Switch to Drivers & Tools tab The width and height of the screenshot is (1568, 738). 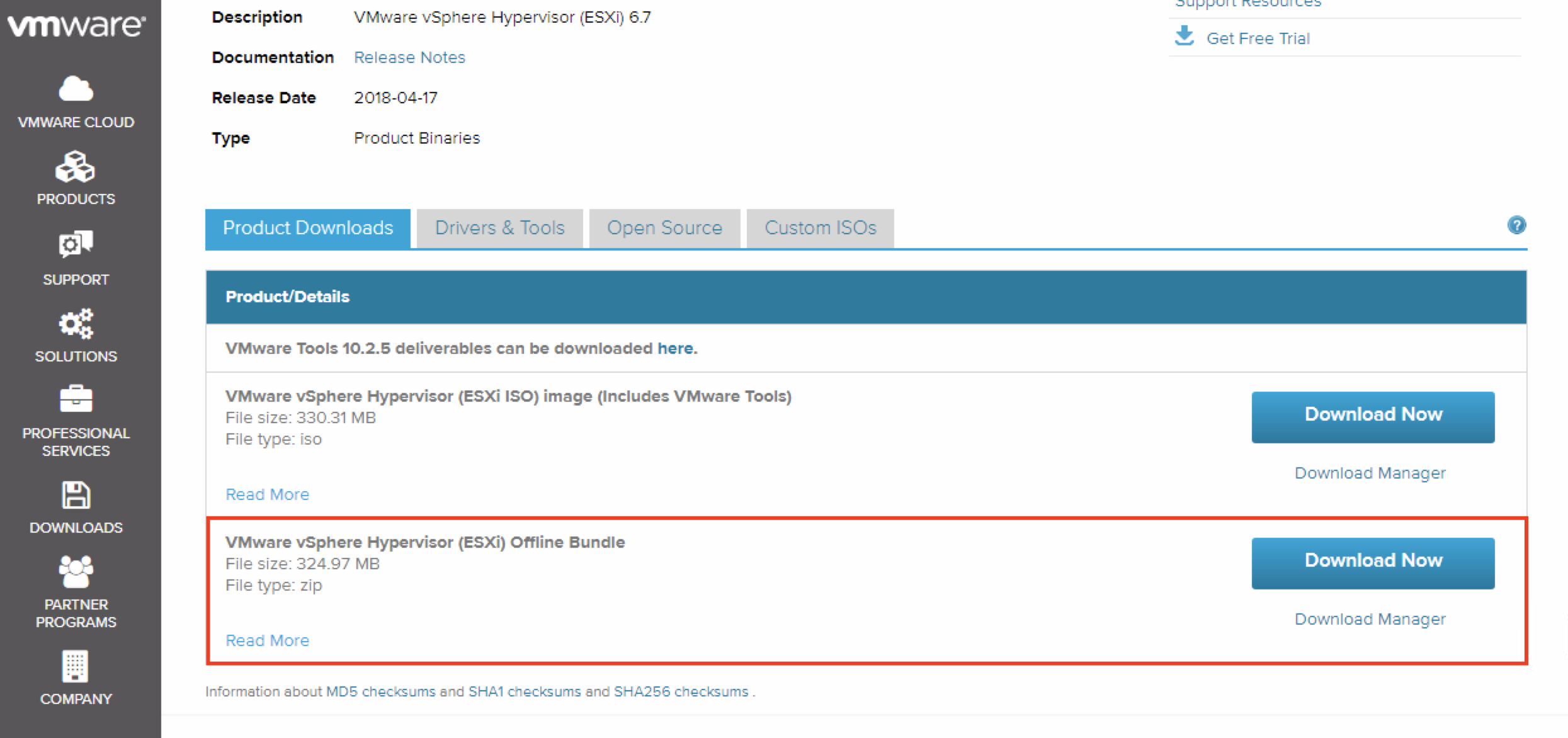pyautogui.click(x=500, y=228)
